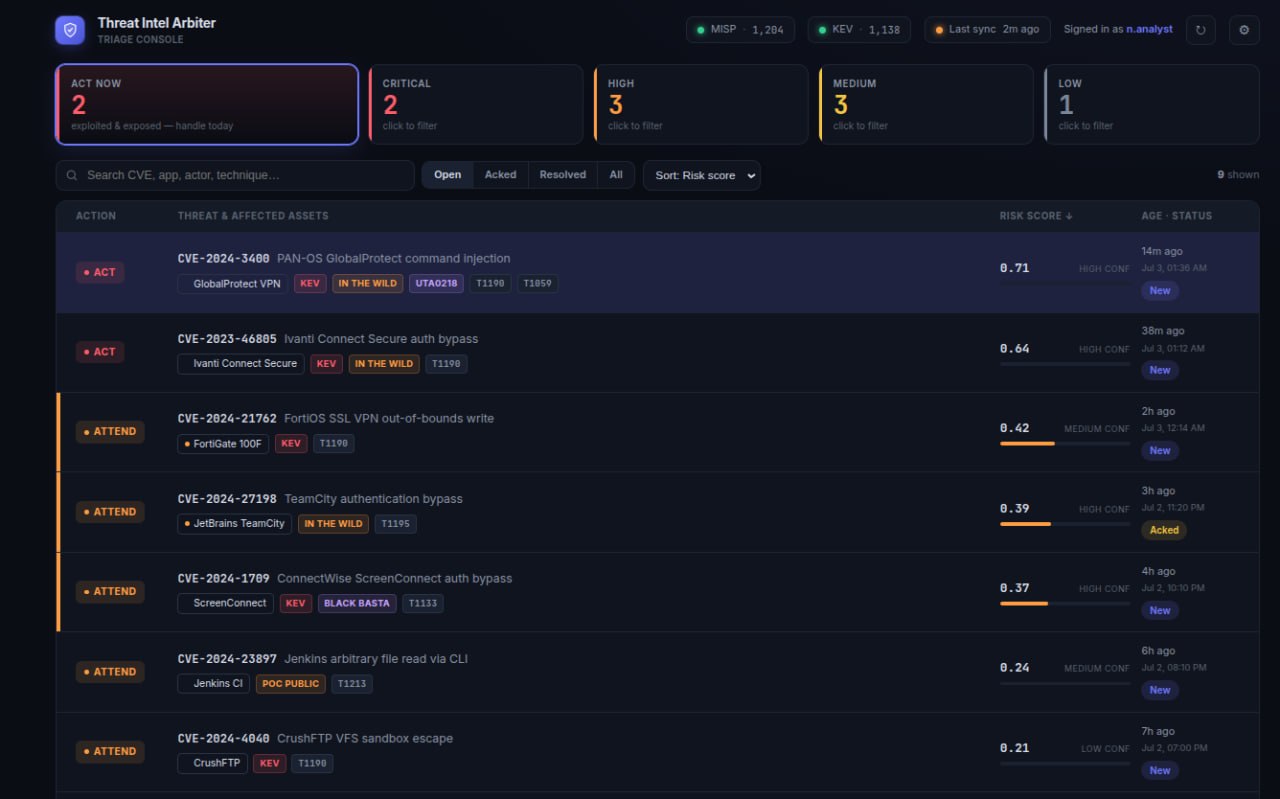Click the Acked status pill for CVE-2024-27198
Image resolution: width=1280 pixels, height=799 pixels.
tap(1164, 530)
